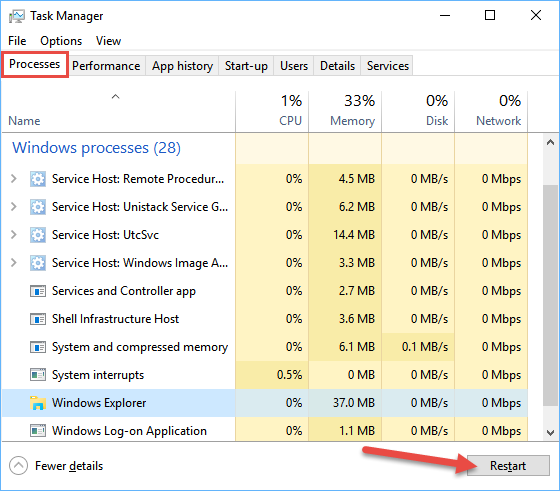Click the Fewer details circle arrow icon
The image size is (560, 491).
(x=19, y=466)
